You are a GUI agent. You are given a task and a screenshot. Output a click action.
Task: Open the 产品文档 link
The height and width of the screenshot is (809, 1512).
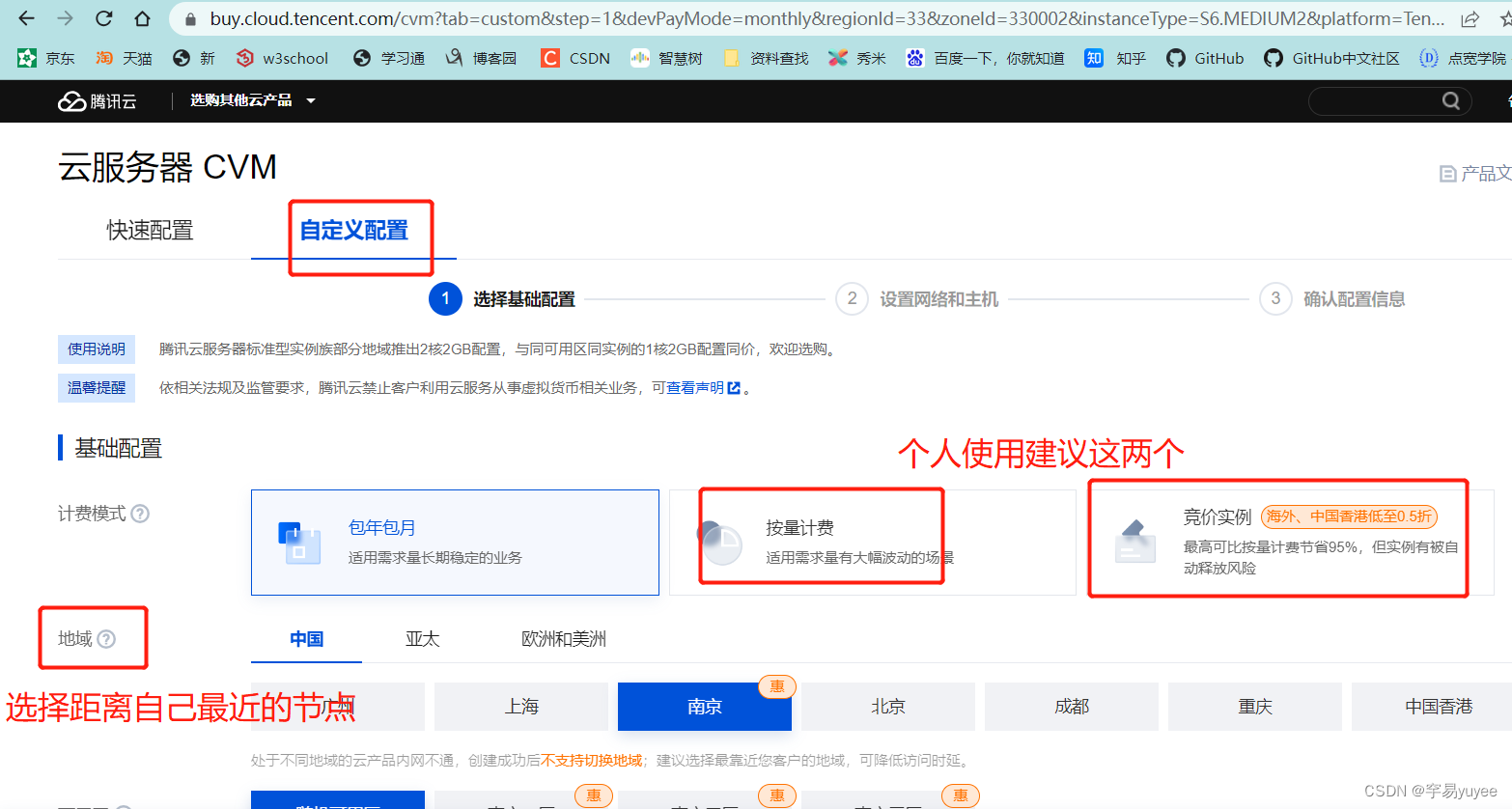pos(1475,174)
